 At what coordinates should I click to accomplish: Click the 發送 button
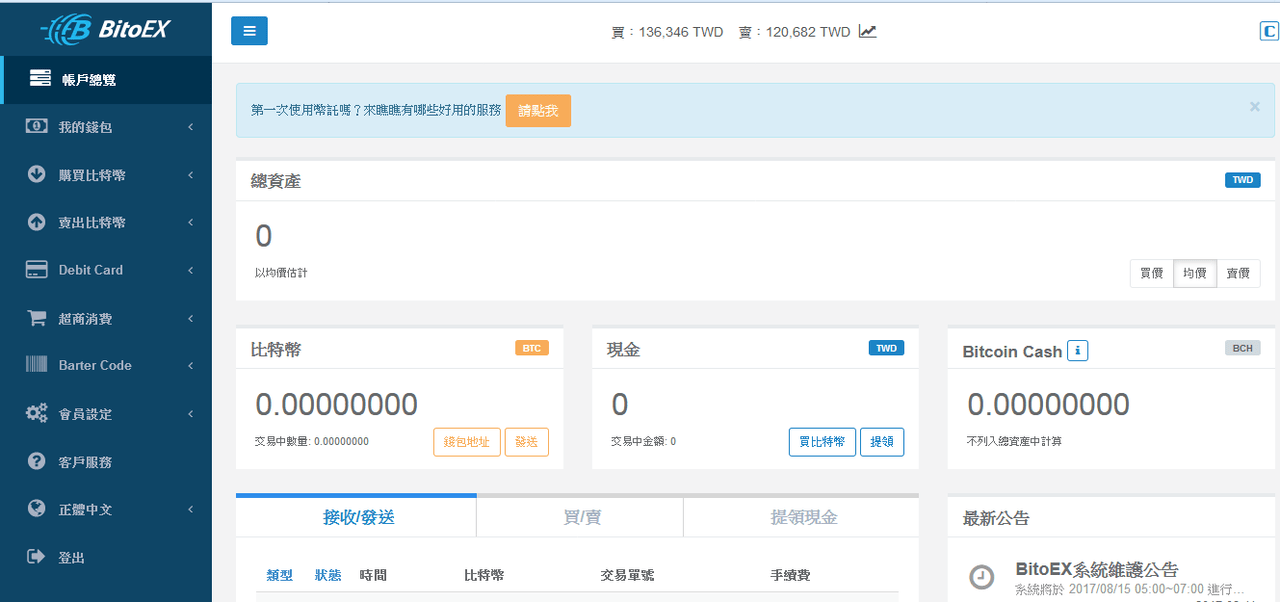point(527,442)
